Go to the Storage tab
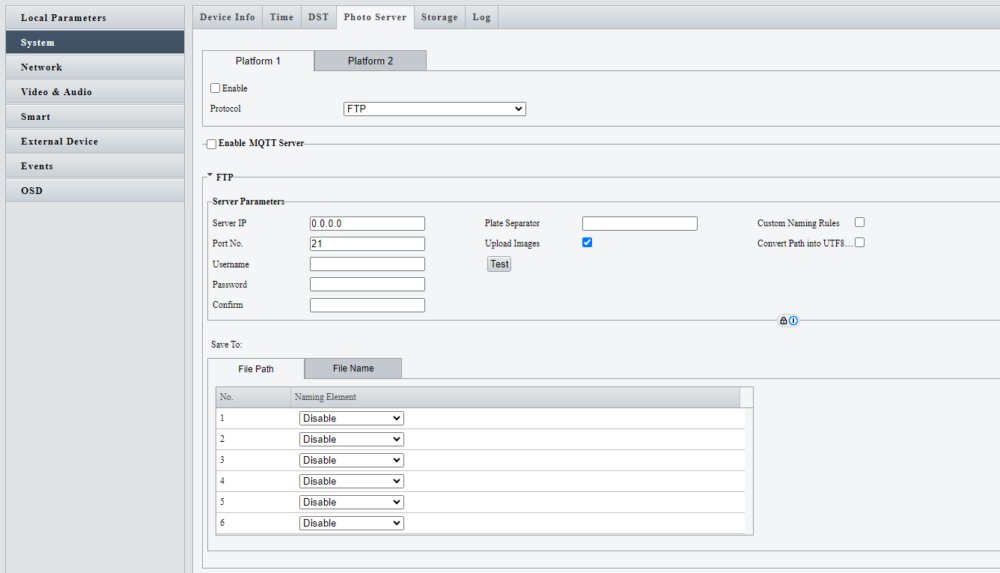 point(439,17)
